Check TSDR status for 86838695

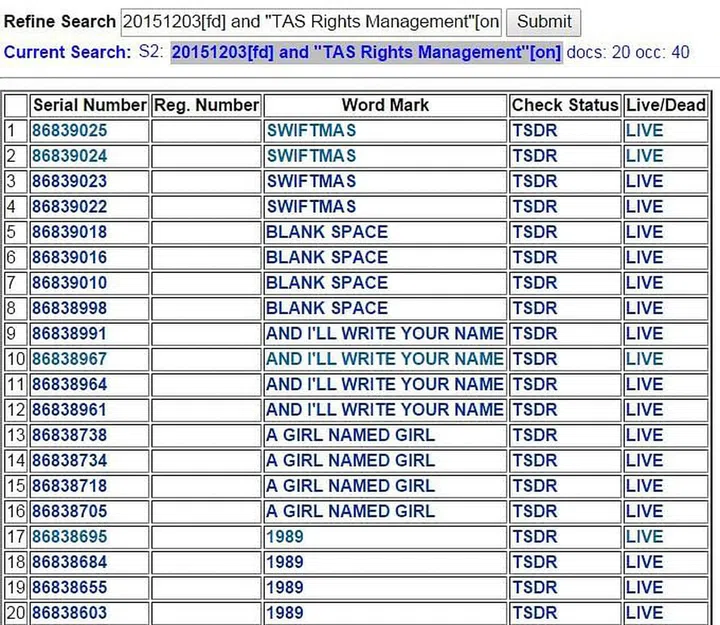tap(535, 536)
